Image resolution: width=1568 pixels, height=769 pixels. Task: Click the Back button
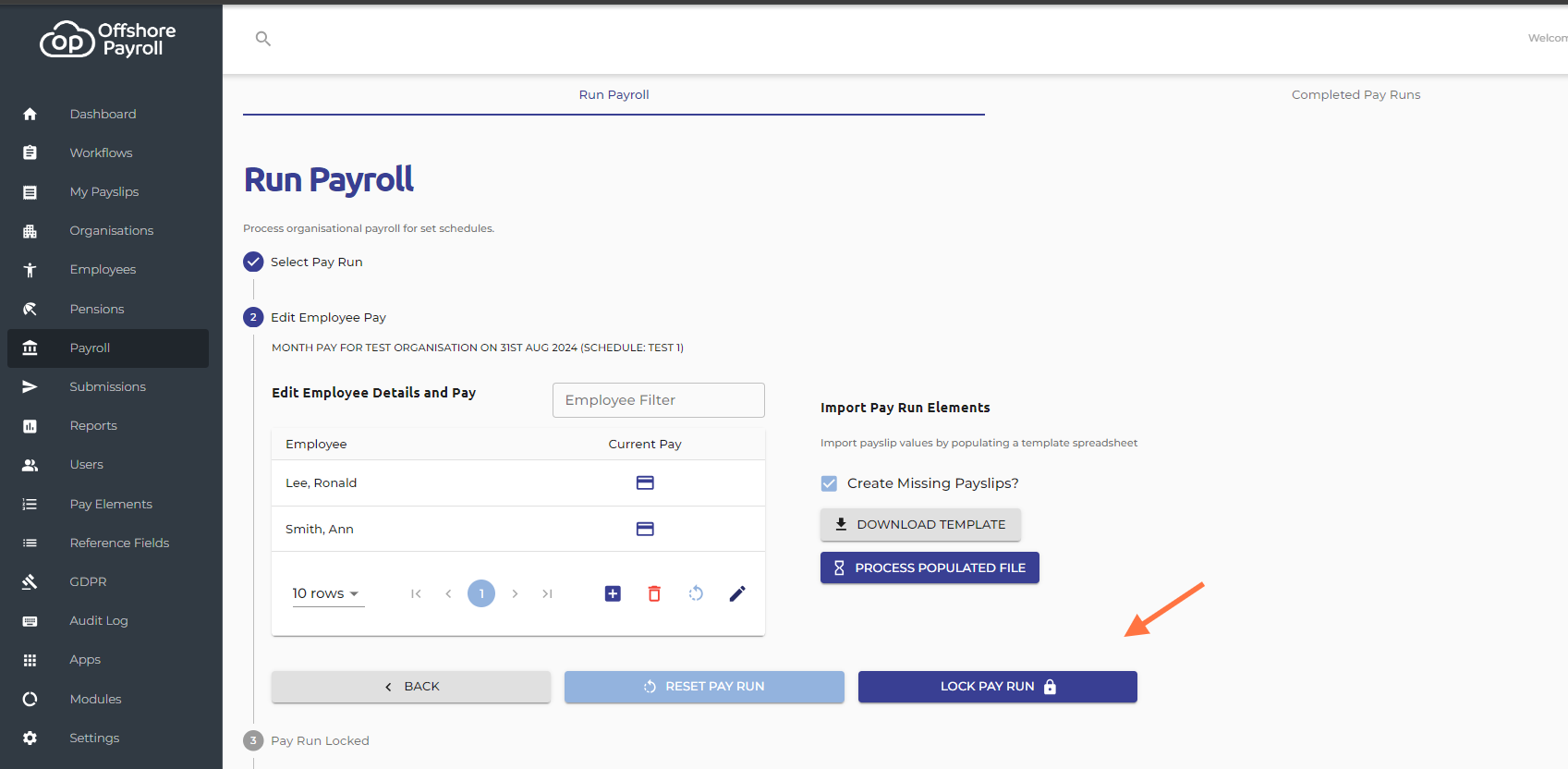pyautogui.click(x=411, y=687)
